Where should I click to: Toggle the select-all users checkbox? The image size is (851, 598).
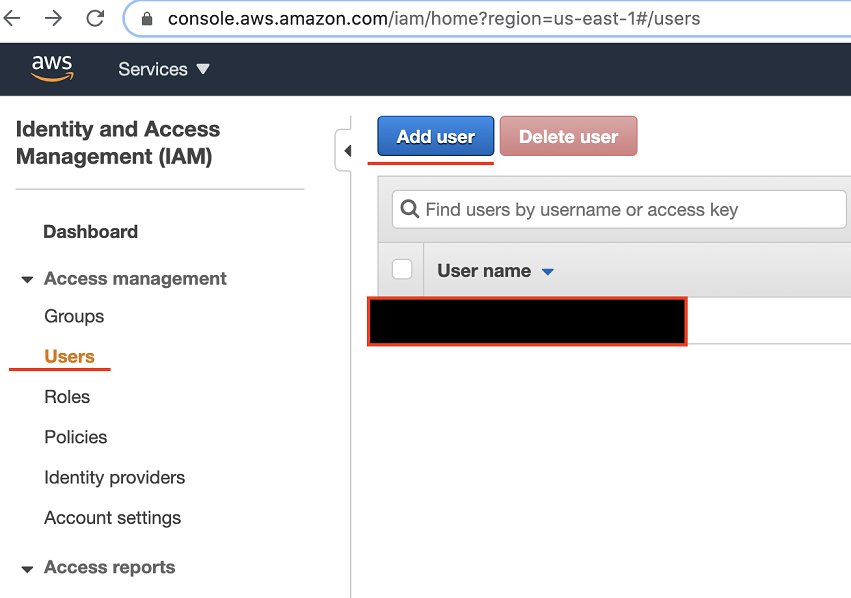pos(402,269)
